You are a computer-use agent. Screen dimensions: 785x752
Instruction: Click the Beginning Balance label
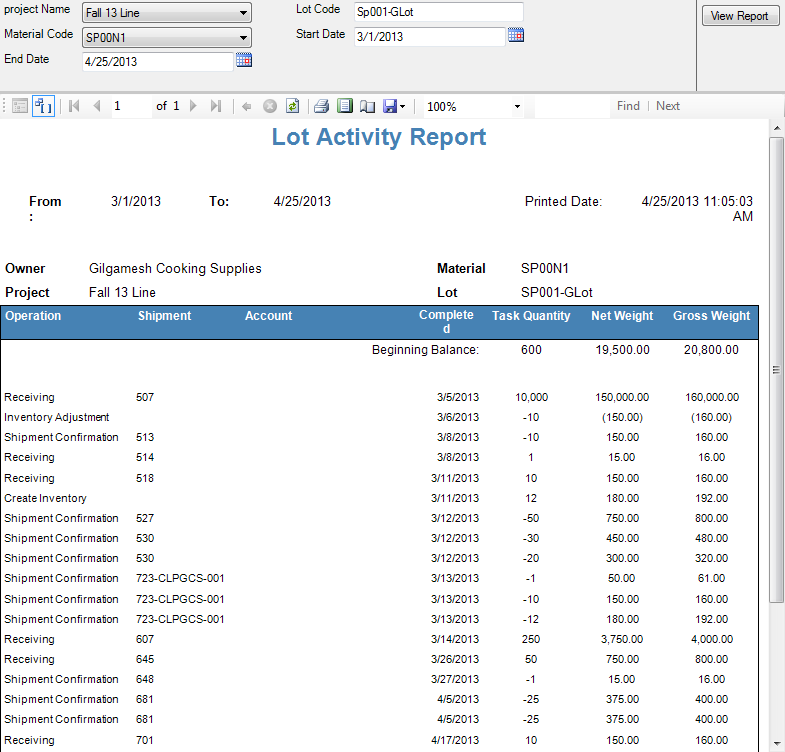(x=426, y=350)
